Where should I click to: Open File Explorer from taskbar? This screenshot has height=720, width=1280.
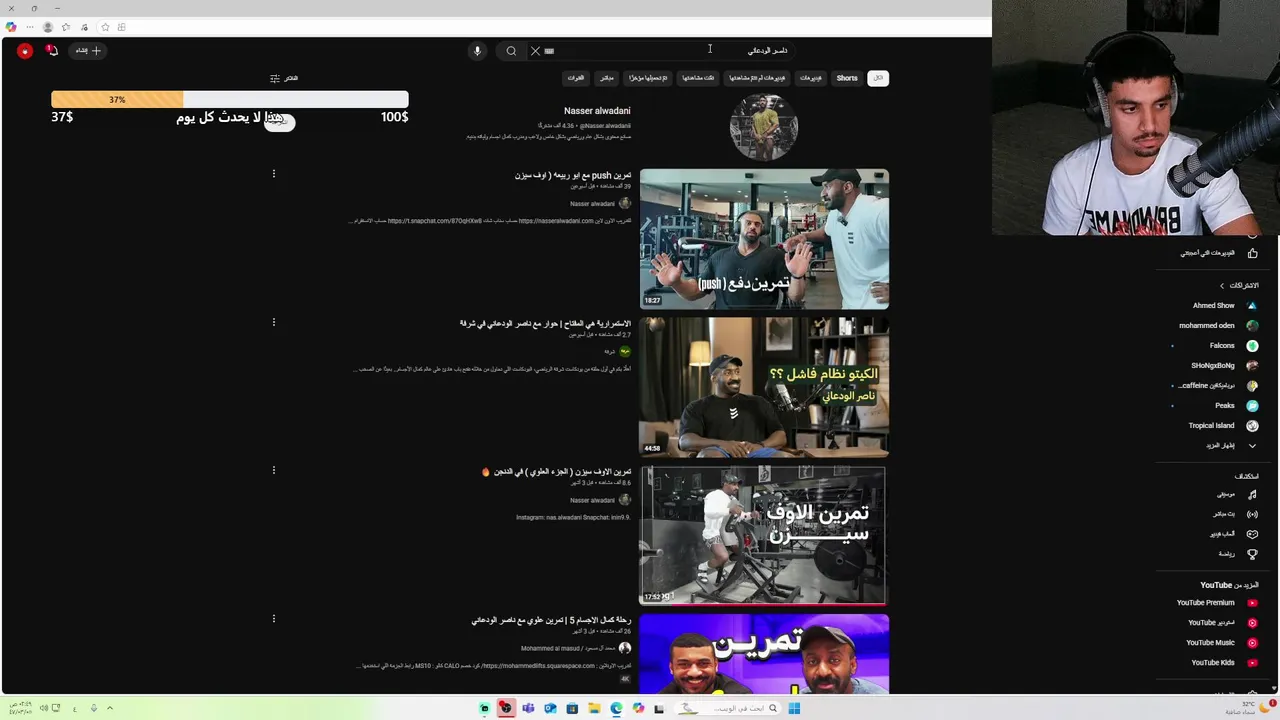point(594,708)
